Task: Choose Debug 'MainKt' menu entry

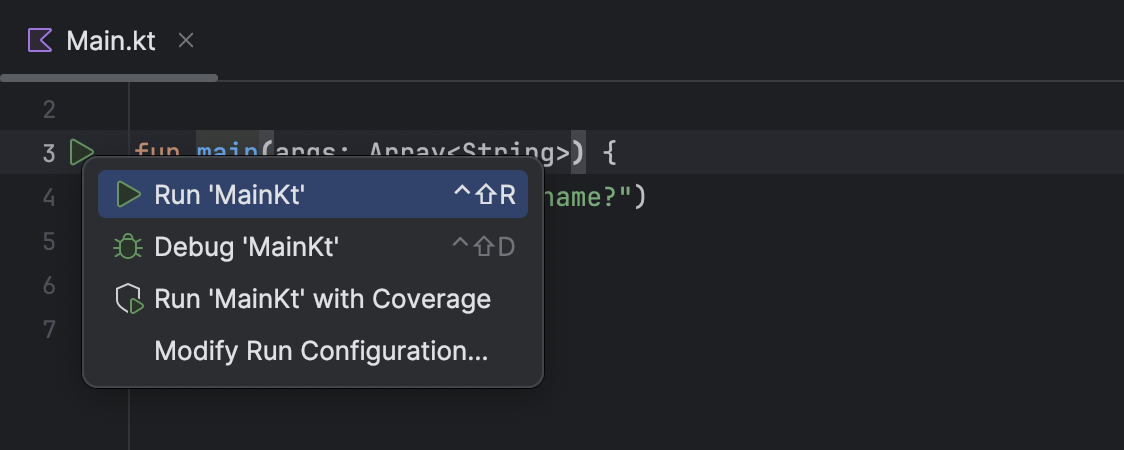Action: click(247, 247)
